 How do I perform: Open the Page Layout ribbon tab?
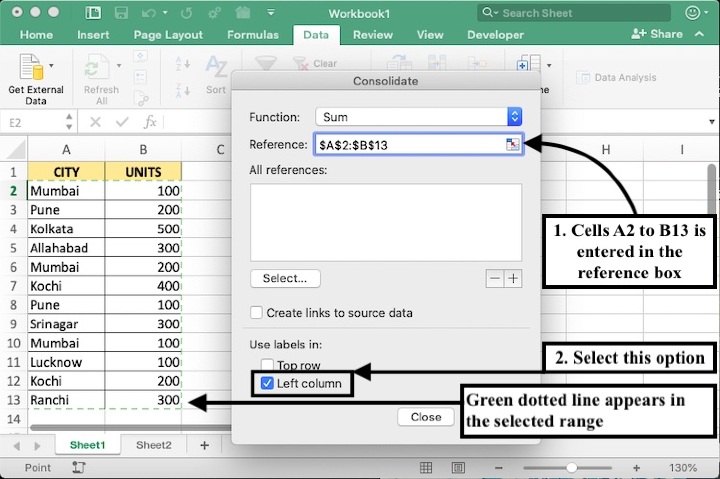168,34
